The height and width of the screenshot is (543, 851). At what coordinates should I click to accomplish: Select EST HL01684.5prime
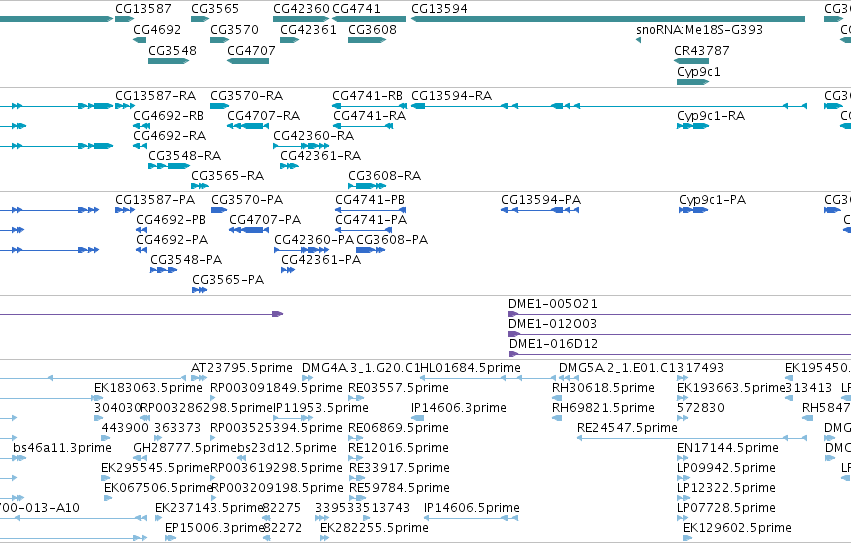tap(488, 378)
